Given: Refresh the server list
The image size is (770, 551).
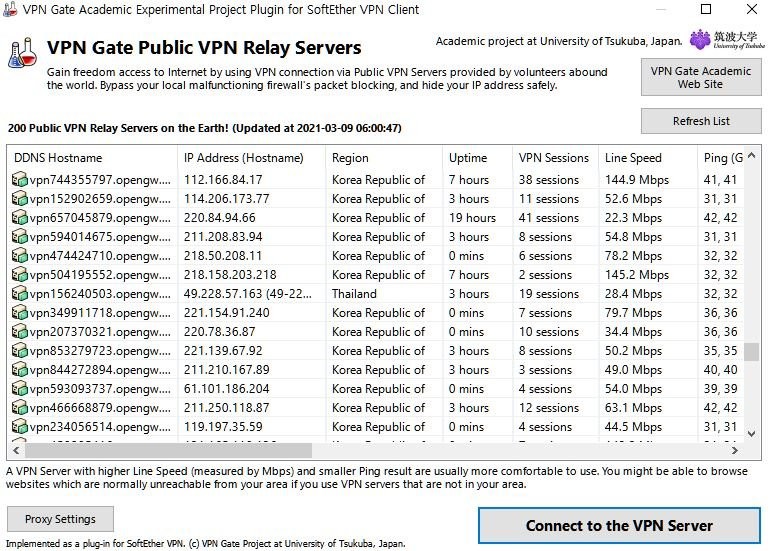Looking at the screenshot, I should pos(701,121).
